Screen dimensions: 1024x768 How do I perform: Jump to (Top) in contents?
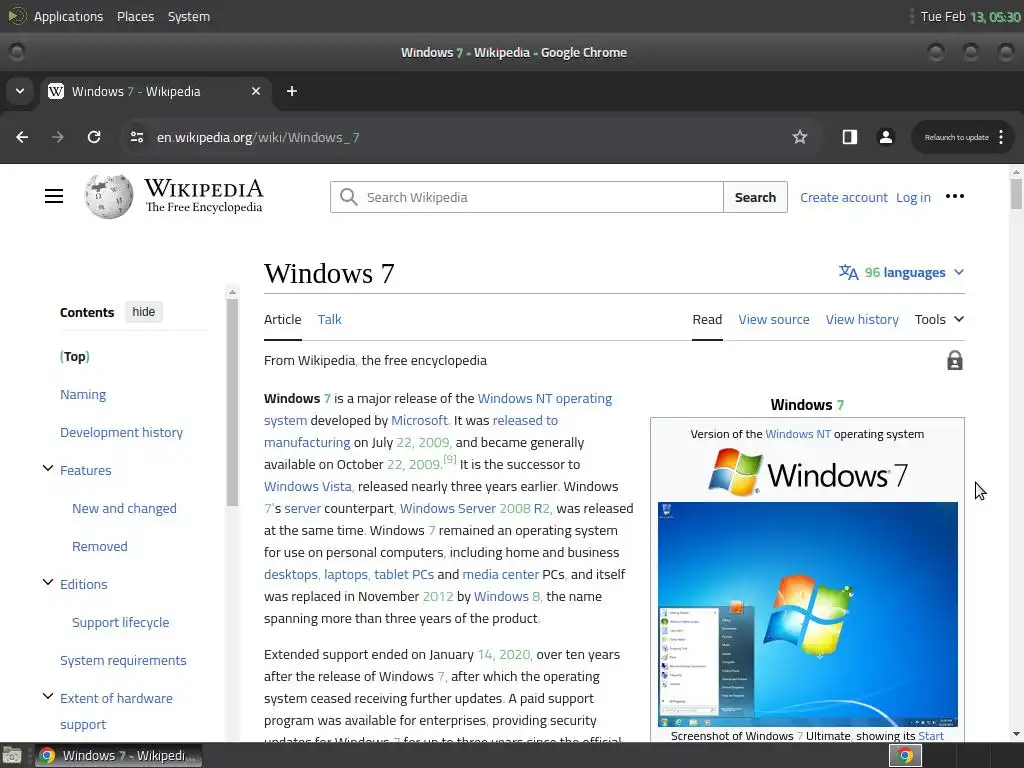[x=74, y=357]
